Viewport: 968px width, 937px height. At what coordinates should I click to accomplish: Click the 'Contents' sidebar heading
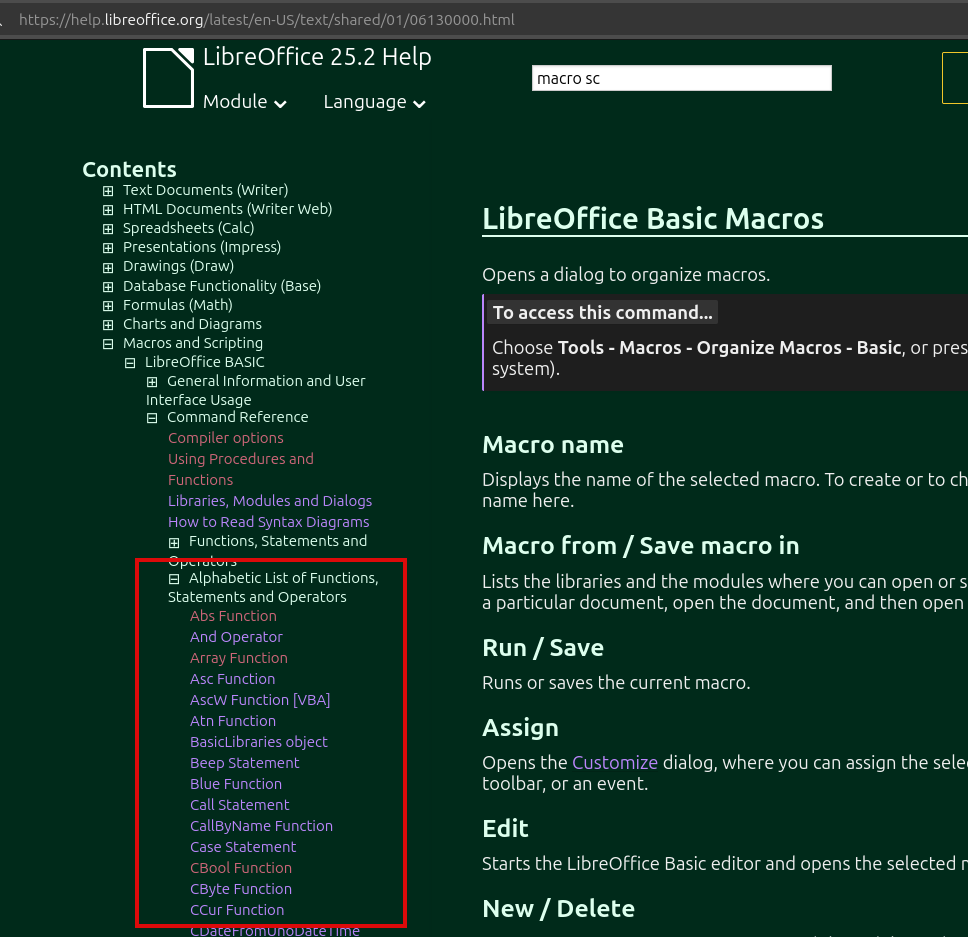tap(130, 170)
